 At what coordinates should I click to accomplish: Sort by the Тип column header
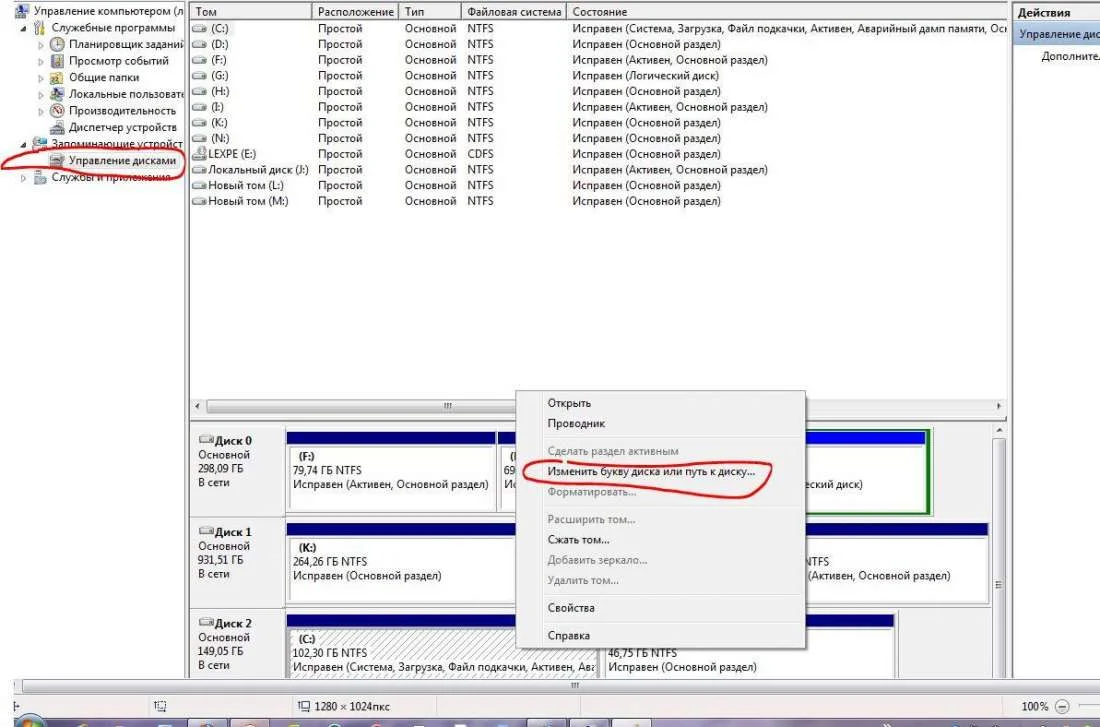click(430, 12)
